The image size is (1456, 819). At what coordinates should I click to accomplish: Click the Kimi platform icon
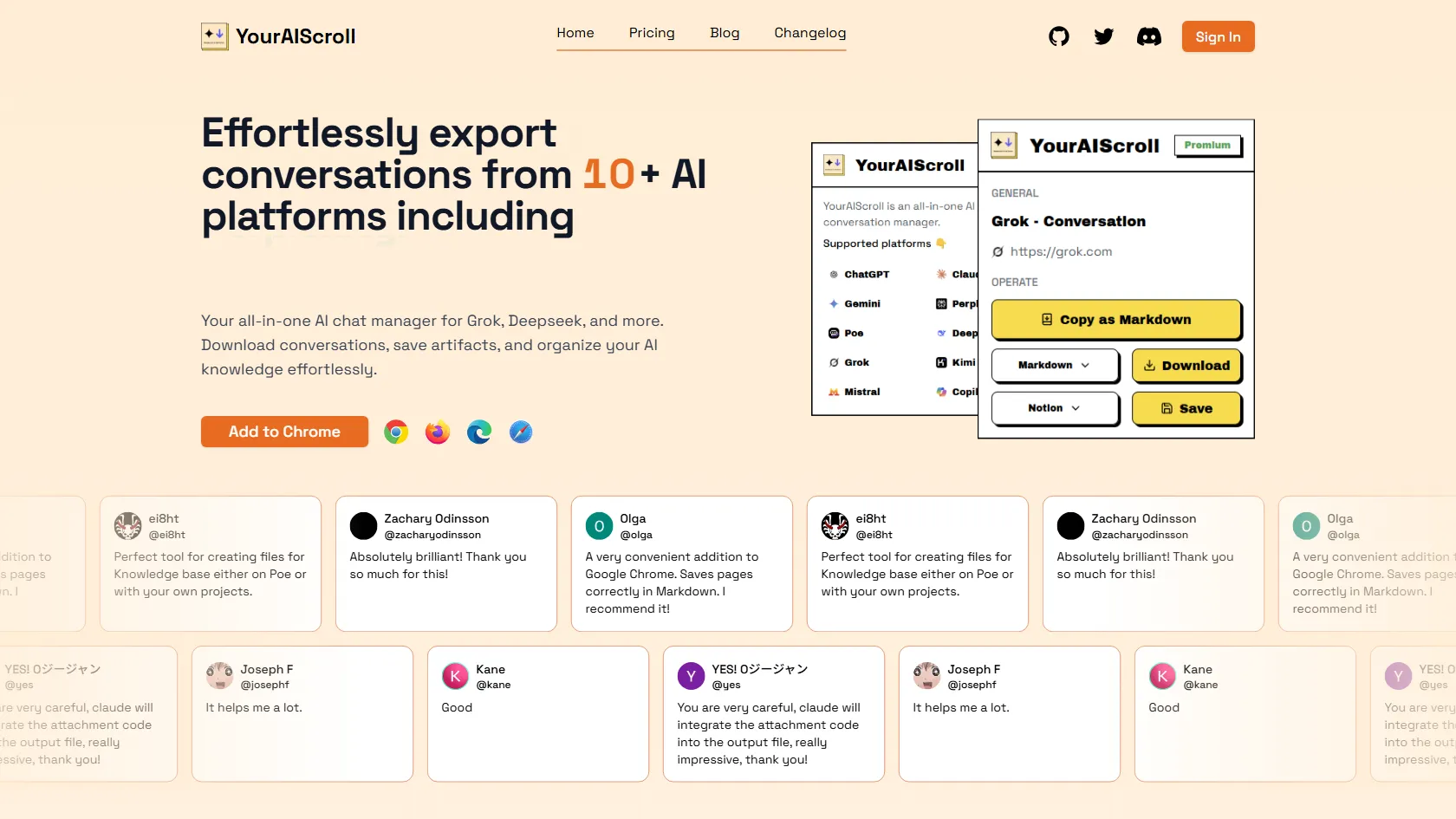[941, 362]
